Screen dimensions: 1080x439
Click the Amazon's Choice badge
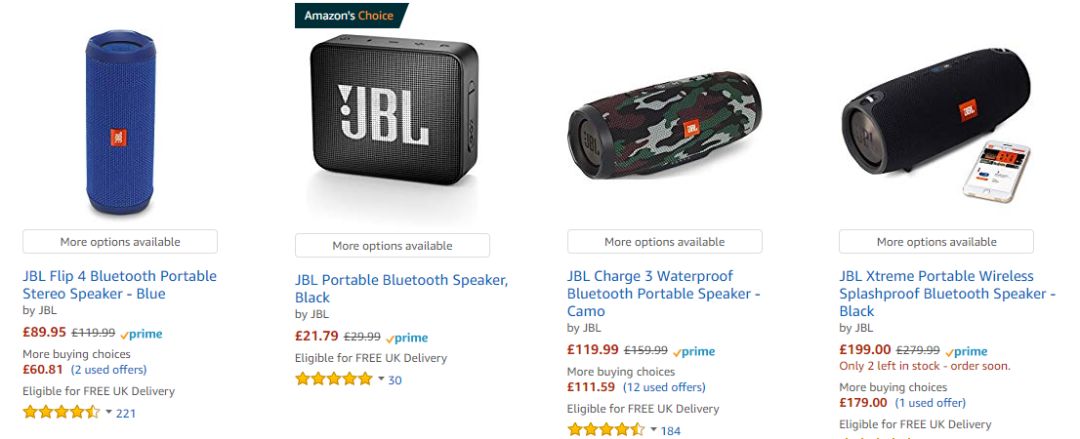point(351,15)
